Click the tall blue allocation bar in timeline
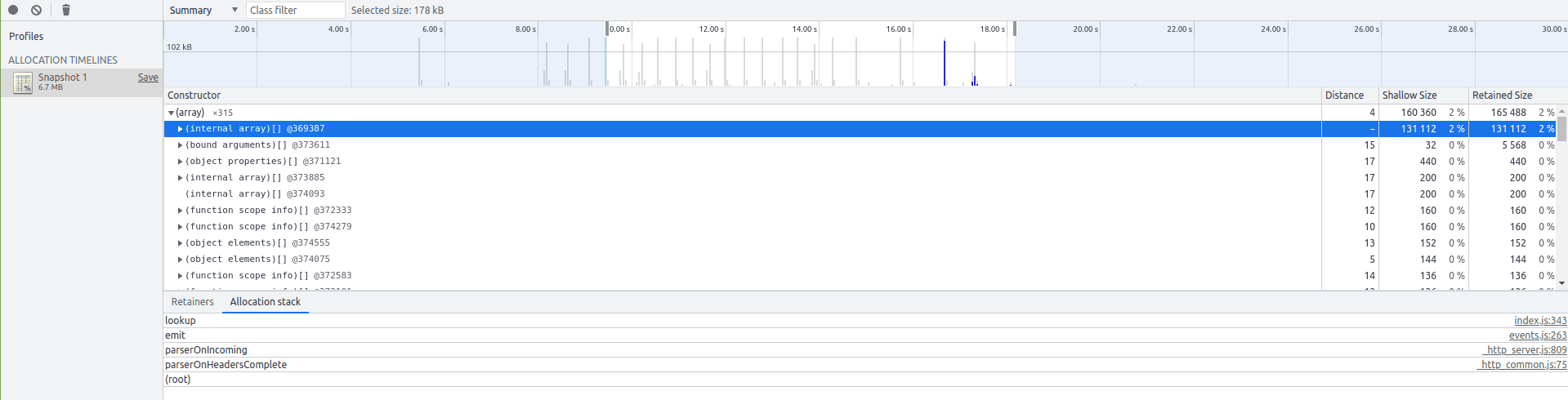Image resolution: width=1568 pixels, height=400 pixels. click(945, 64)
